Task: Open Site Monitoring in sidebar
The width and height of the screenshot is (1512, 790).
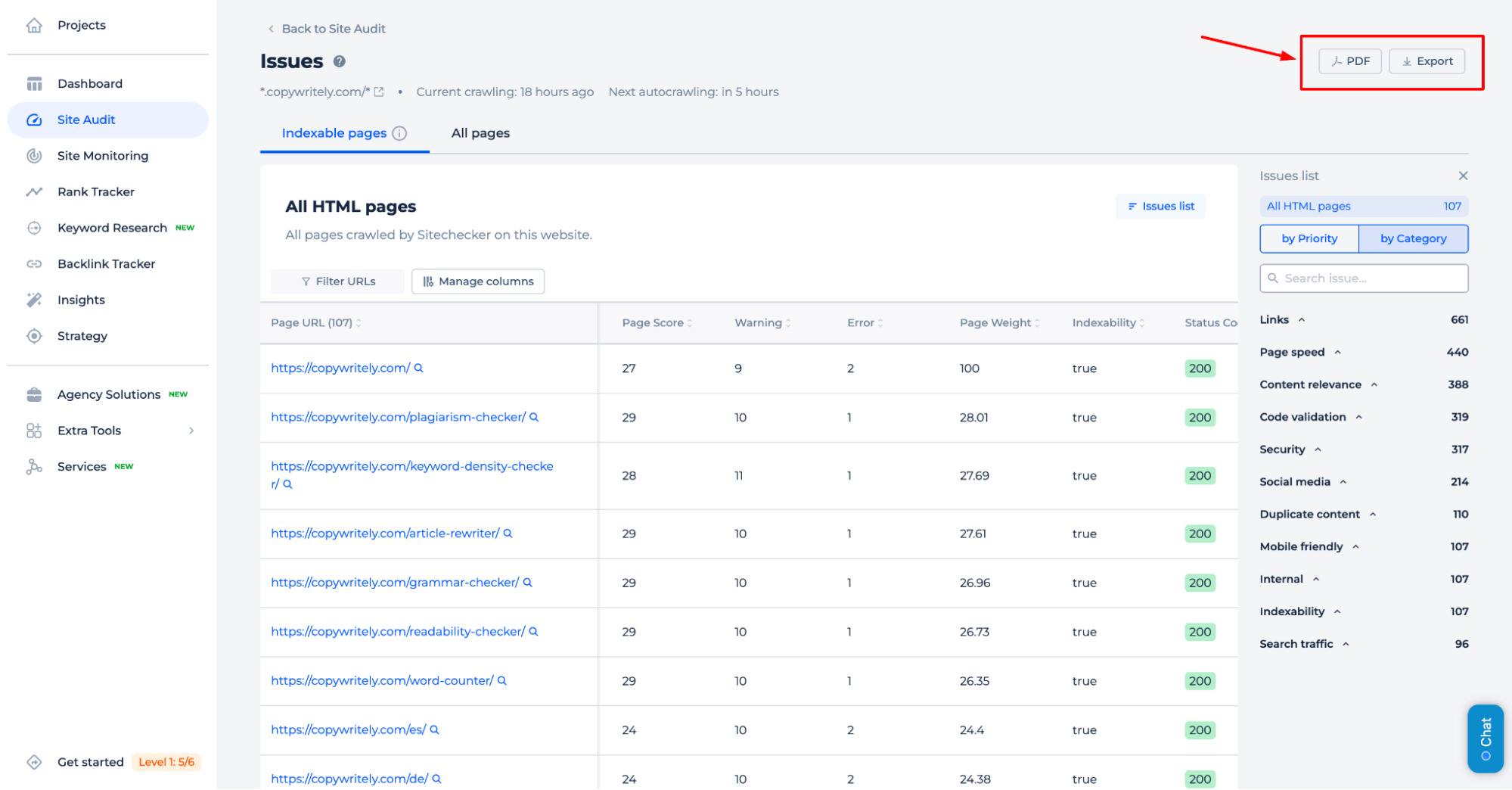Action: pyautogui.click(x=103, y=156)
